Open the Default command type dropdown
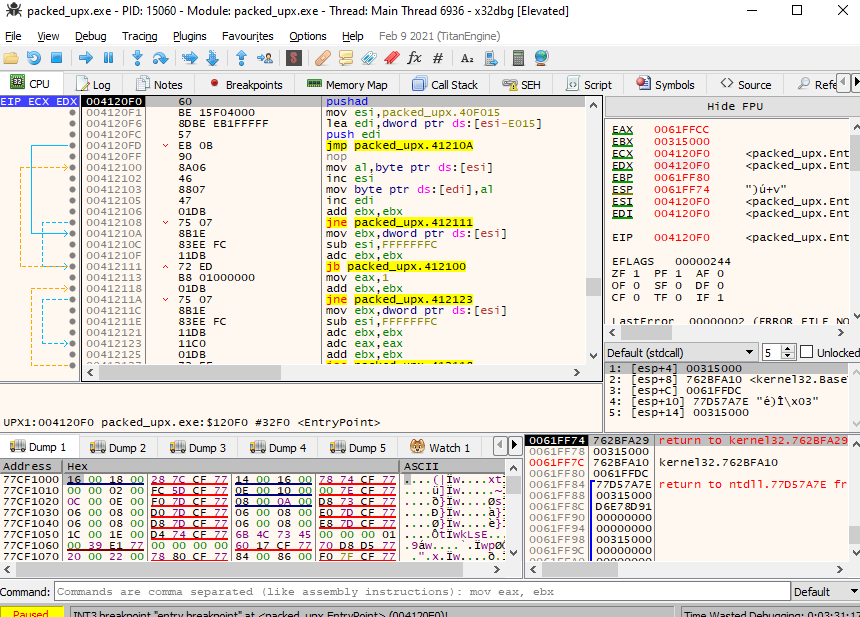860x617 pixels. (x=825, y=592)
